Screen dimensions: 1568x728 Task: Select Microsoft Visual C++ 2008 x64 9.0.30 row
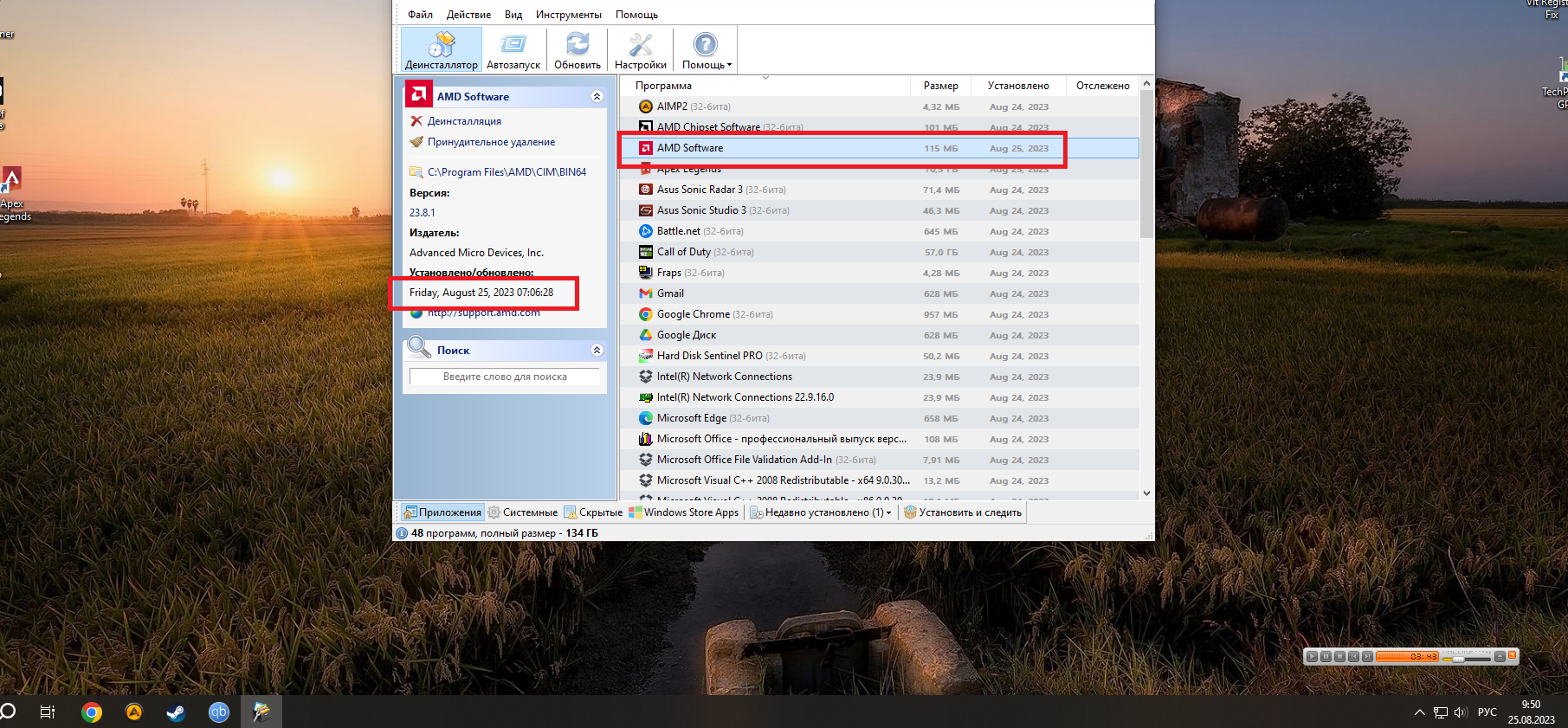tap(879, 480)
